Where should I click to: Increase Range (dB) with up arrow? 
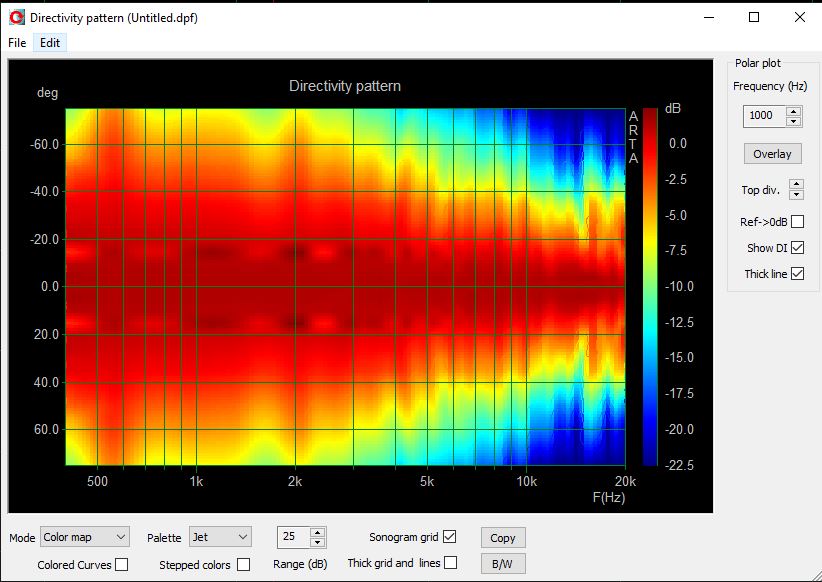point(317,532)
